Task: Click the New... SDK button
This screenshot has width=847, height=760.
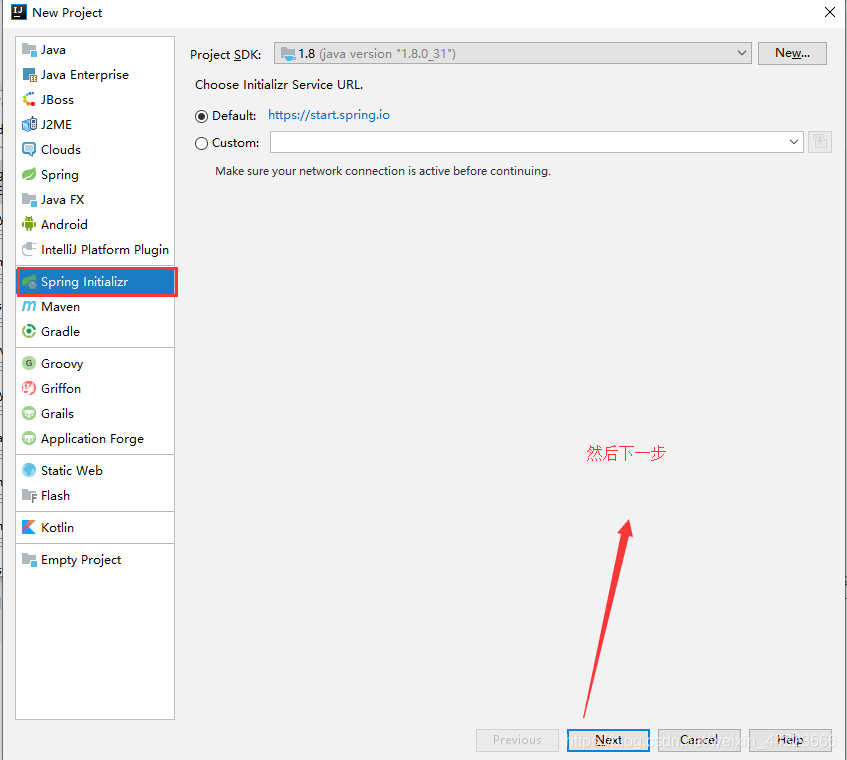Action: point(792,53)
